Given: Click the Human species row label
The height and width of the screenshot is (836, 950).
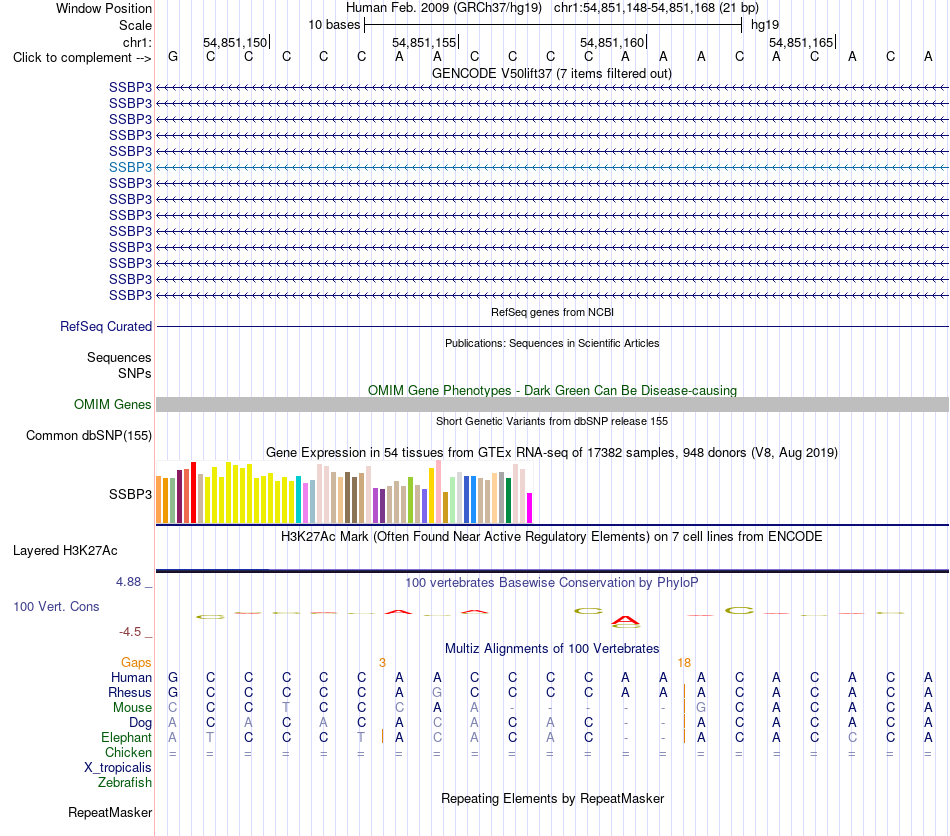Looking at the screenshot, I should click(x=131, y=677).
